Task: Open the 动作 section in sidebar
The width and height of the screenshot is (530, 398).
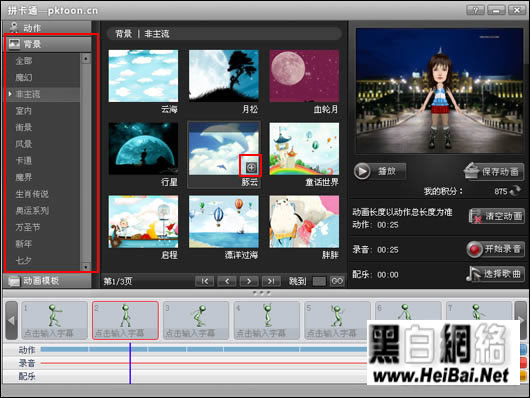Action: tap(47, 28)
